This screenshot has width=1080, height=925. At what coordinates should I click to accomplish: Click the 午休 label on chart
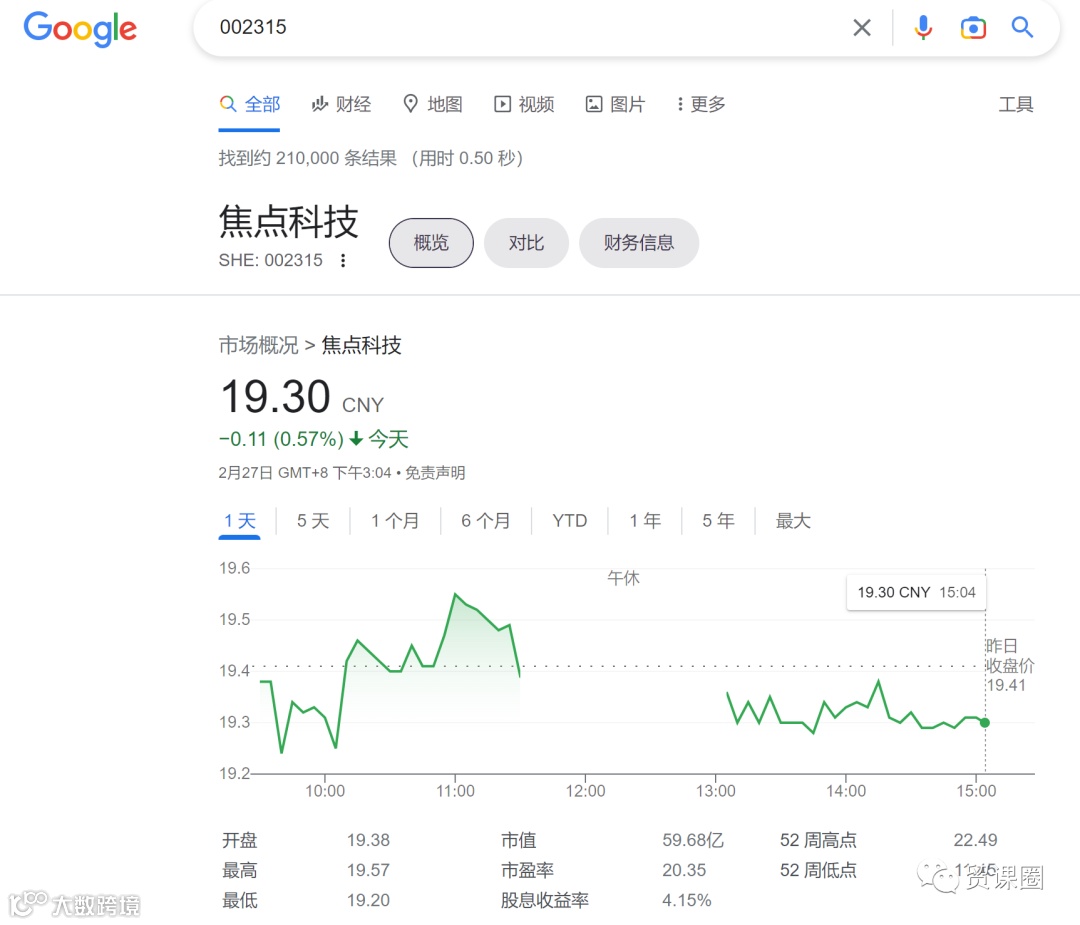point(623,578)
